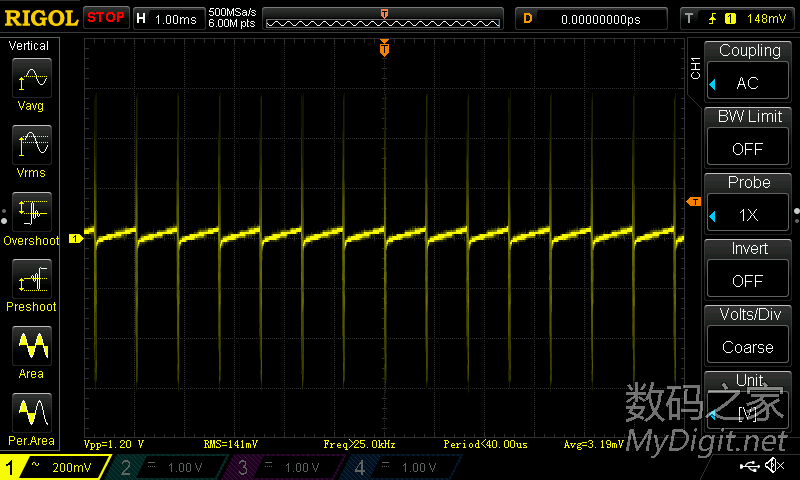Image resolution: width=800 pixels, height=480 pixels.
Task: Click the waveform memory overview bar
Action: [383, 19]
